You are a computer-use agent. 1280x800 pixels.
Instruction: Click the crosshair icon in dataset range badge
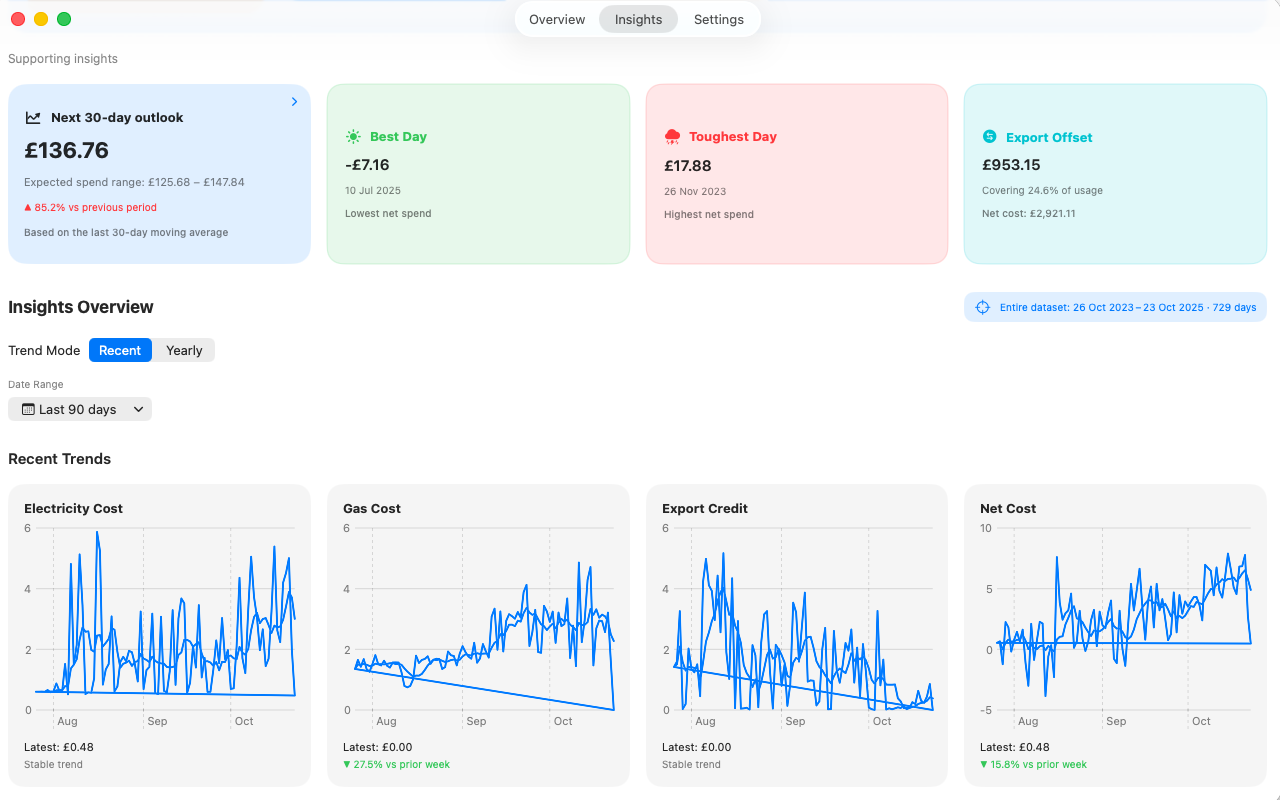[x=982, y=308]
